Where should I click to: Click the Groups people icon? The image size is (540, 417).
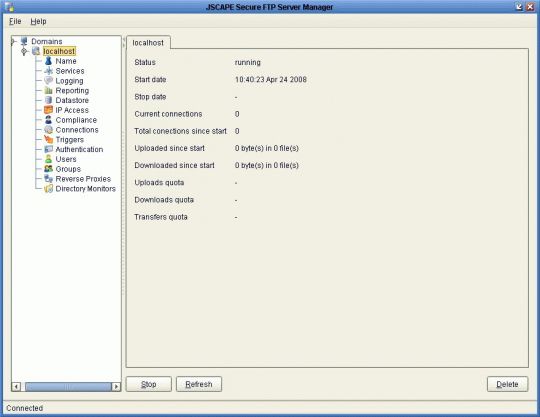(49, 169)
